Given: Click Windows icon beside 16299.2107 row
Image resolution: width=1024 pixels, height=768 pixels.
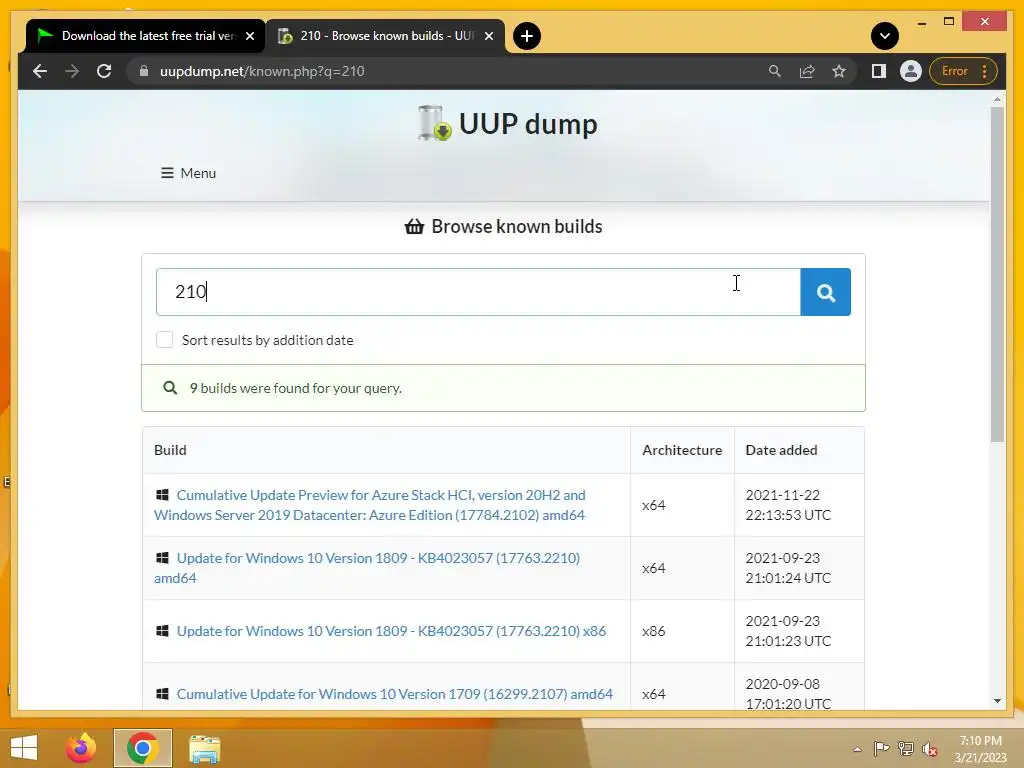Looking at the screenshot, I should point(162,694).
